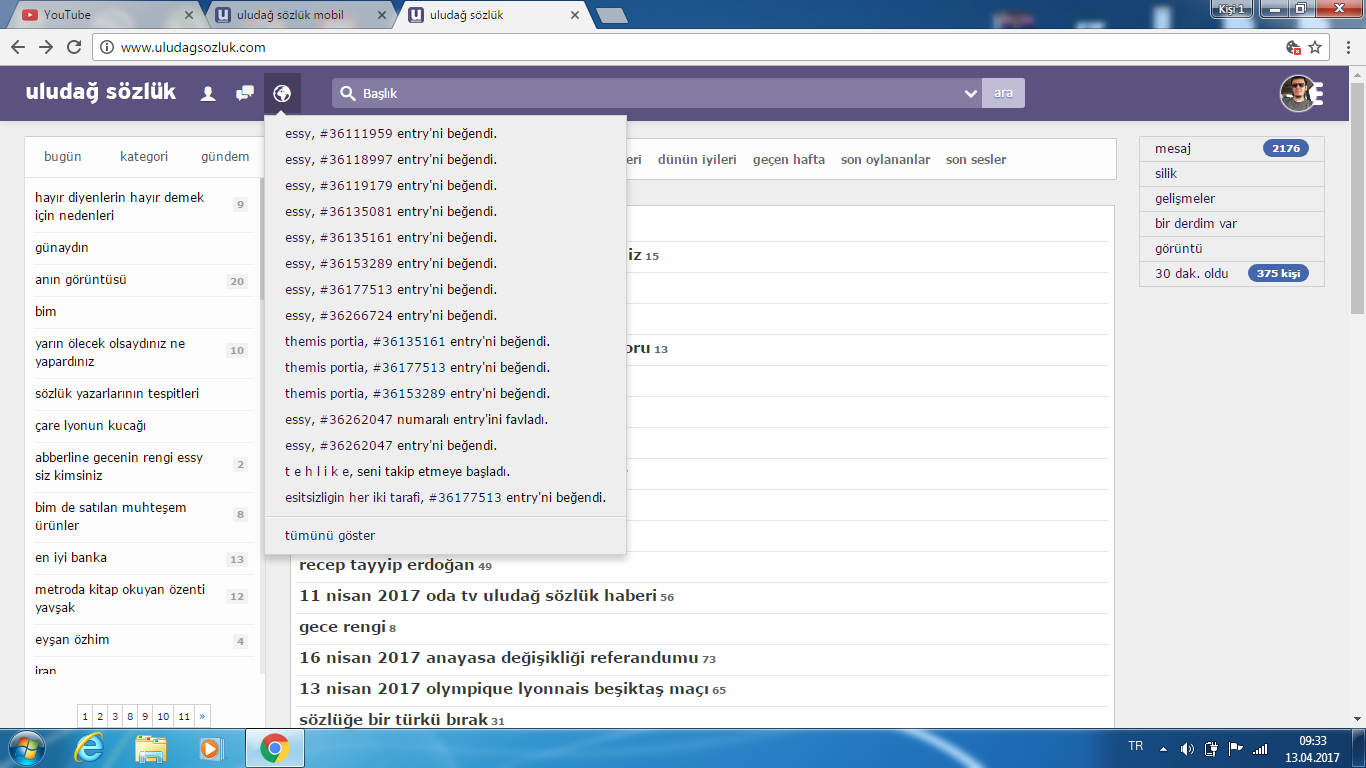1366x768 pixels.
Task: Open the mesaj link with 2176 badge
Action: 1173,148
